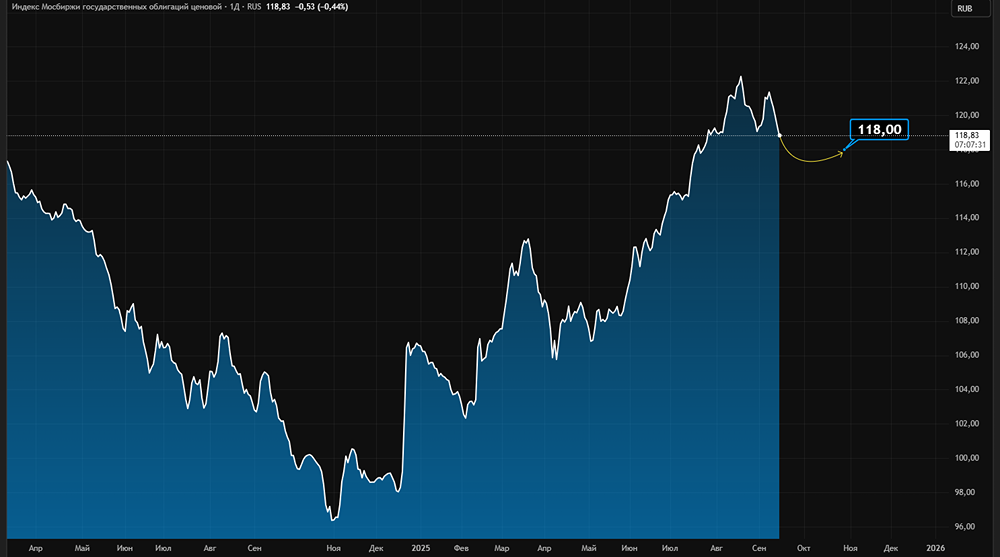Click the Мар month label on time axis
The width and height of the screenshot is (1000, 557).
502,548
